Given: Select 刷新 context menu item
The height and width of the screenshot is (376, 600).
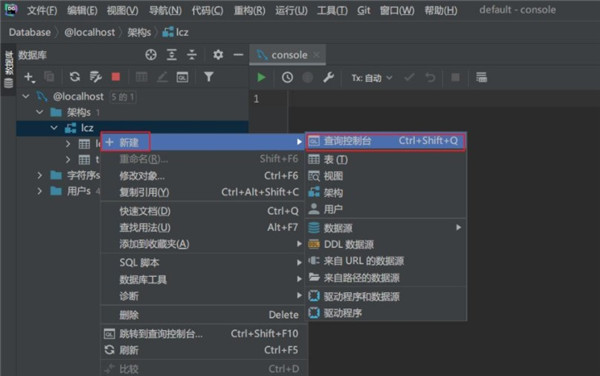Looking at the screenshot, I should pos(203,350).
